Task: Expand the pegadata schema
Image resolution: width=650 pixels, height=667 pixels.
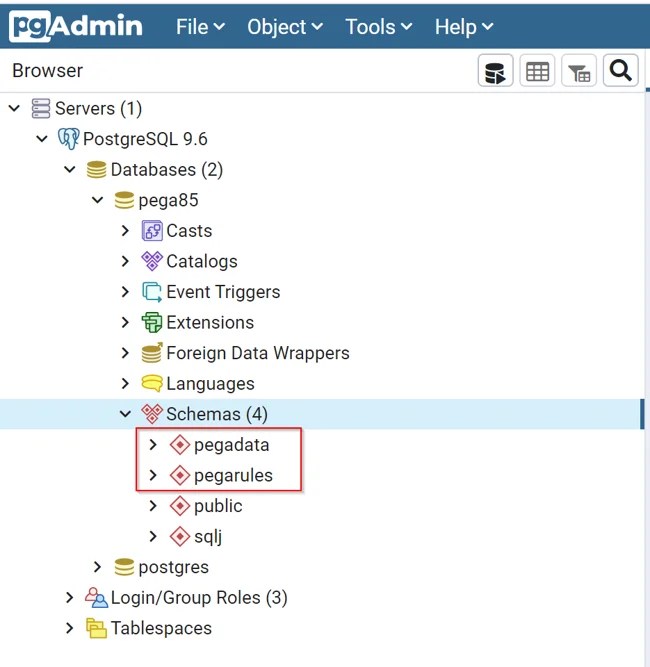Action: [x=153, y=445]
